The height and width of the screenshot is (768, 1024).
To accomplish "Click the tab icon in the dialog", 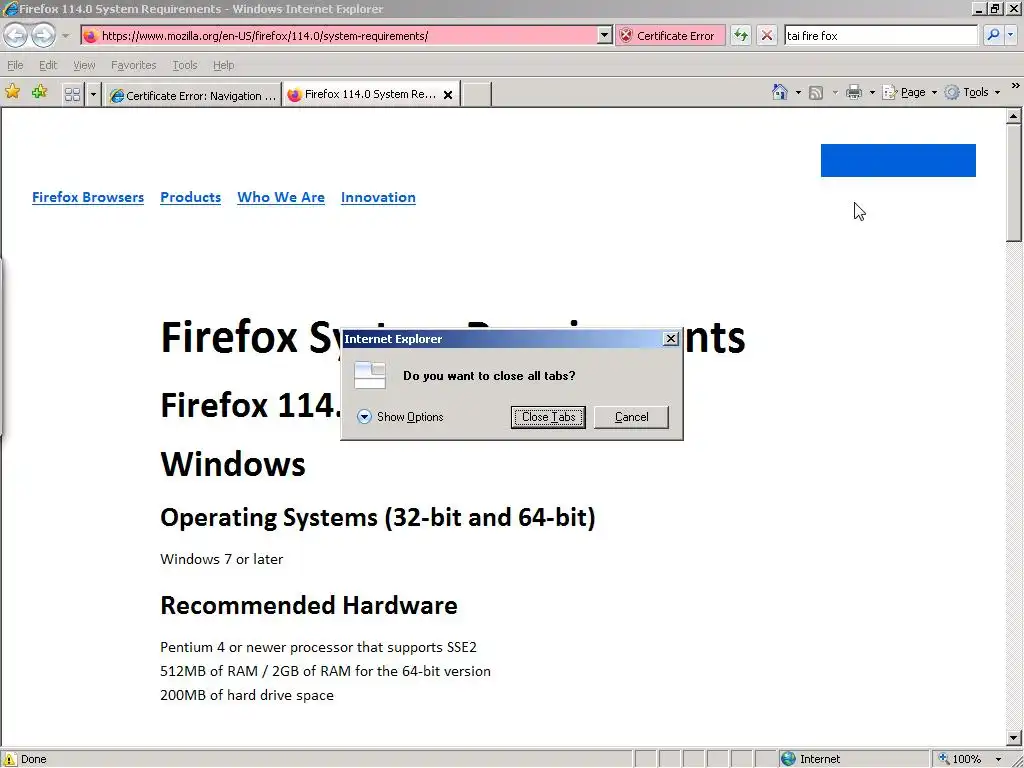I will click(x=370, y=376).
